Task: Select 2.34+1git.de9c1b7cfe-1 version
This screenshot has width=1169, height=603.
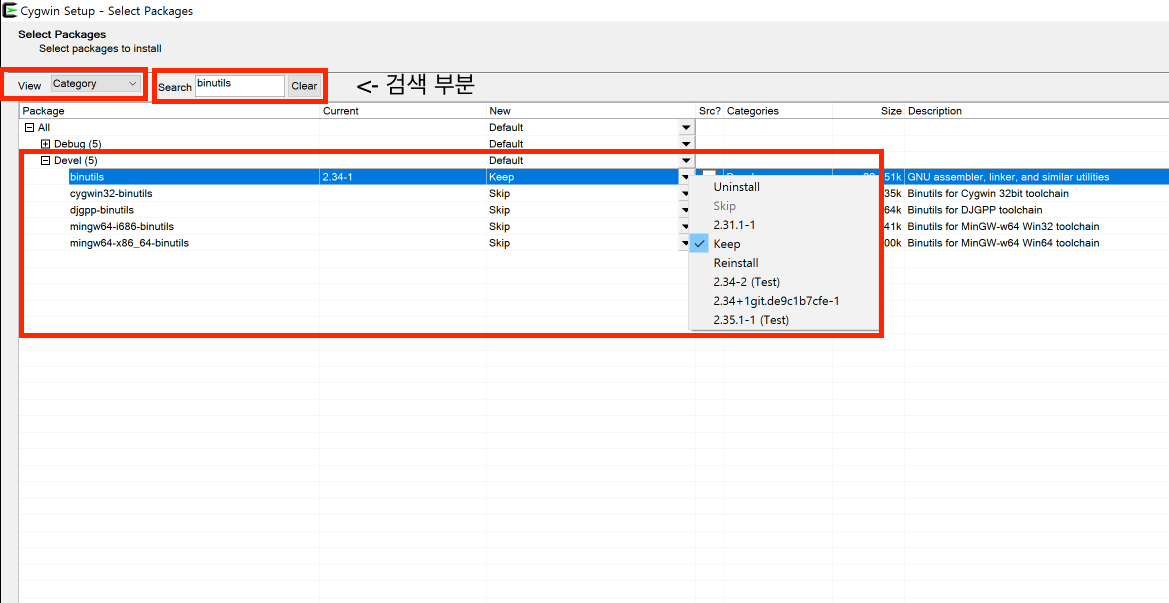Action: click(783, 300)
